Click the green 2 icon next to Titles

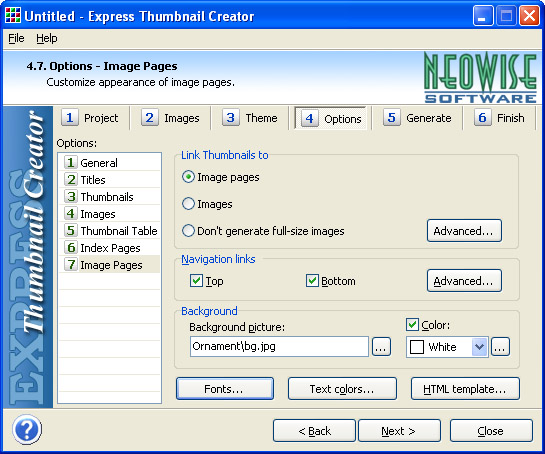[x=71, y=179]
